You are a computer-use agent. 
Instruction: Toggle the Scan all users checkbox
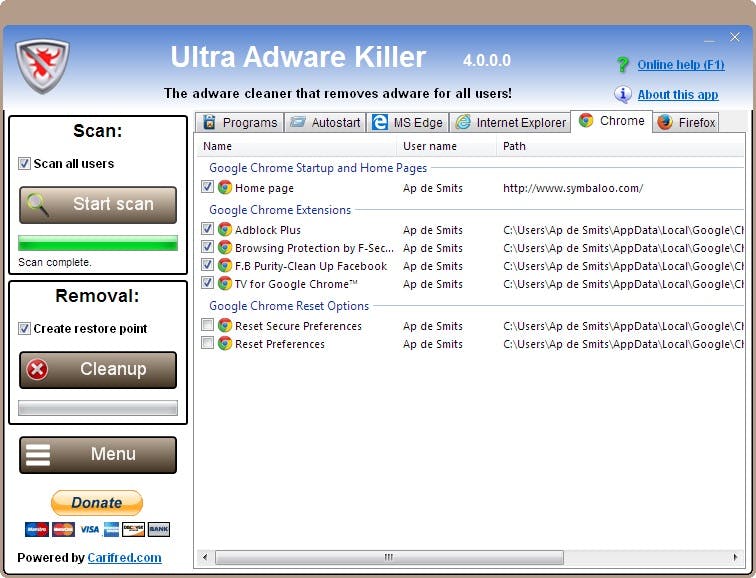point(24,163)
